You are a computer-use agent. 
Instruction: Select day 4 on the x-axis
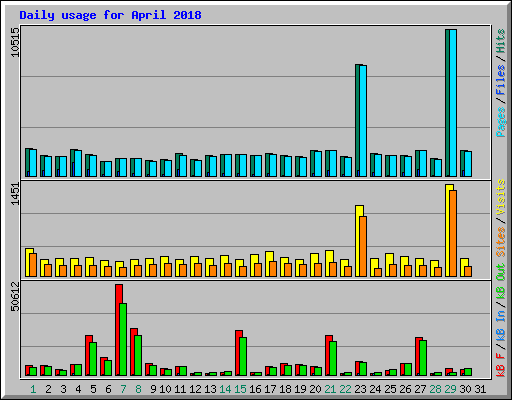pyautogui.click(x=78, y=389)
